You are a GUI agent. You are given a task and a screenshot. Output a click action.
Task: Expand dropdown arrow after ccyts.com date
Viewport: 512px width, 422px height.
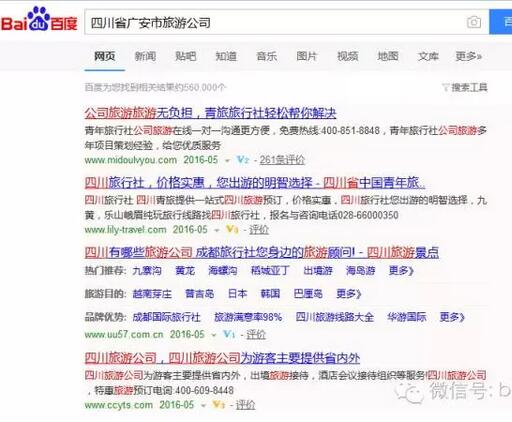[203, 405]
